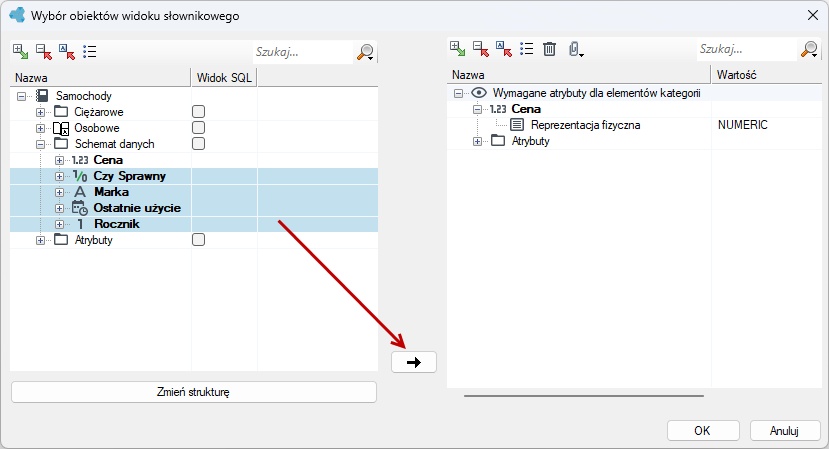Click boolean icon beside Czy Sprawny
Image resolution: width=829 pixels, height=449 pixels.
point(80,176)
